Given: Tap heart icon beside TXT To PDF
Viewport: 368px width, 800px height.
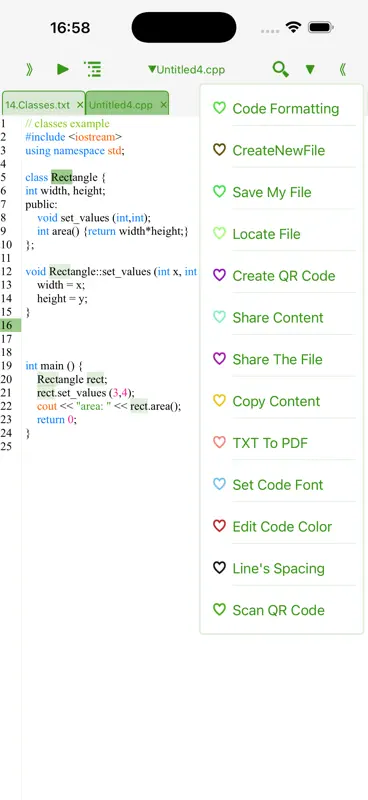Looking at the screenshot, I should tap(219, 442).
